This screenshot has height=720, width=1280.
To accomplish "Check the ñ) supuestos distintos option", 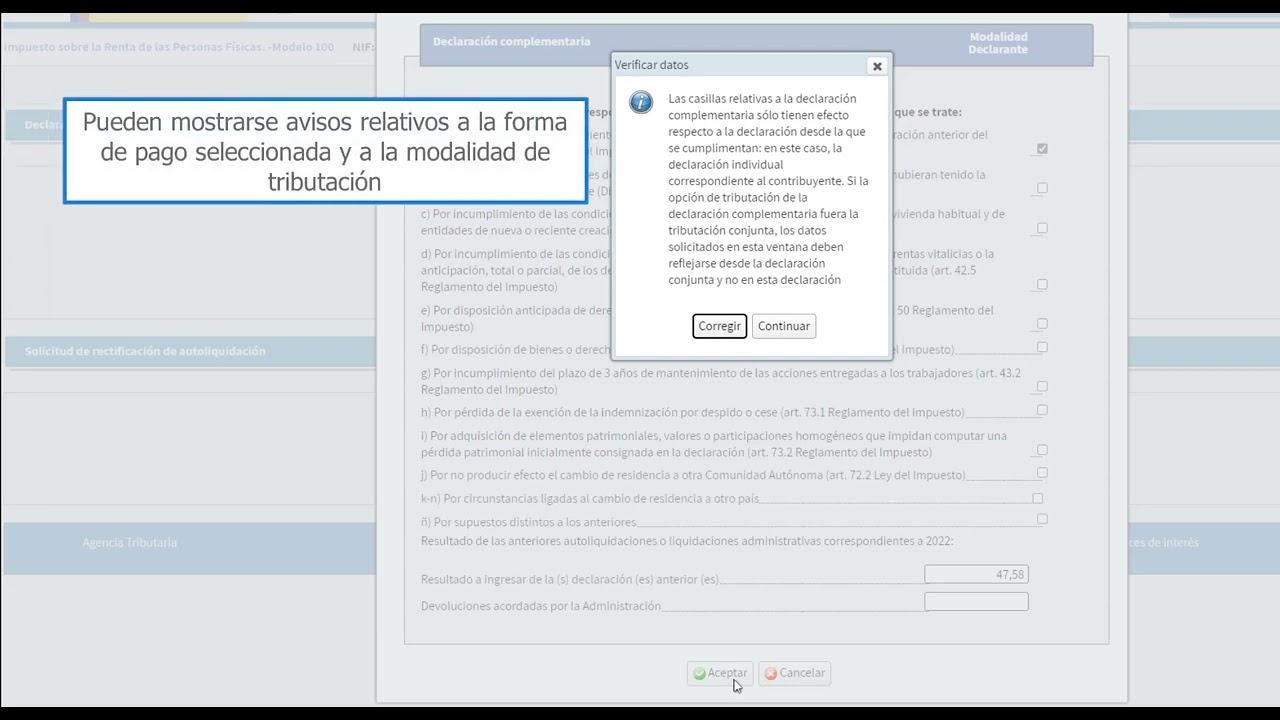I will [x=1042, y=519].
